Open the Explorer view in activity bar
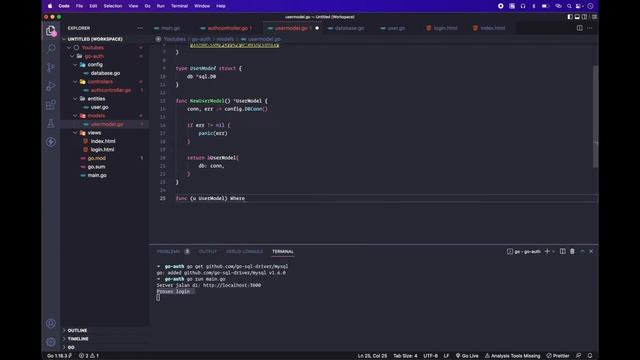Viewport: 640px width, 360px height. (x=51, y=31)
